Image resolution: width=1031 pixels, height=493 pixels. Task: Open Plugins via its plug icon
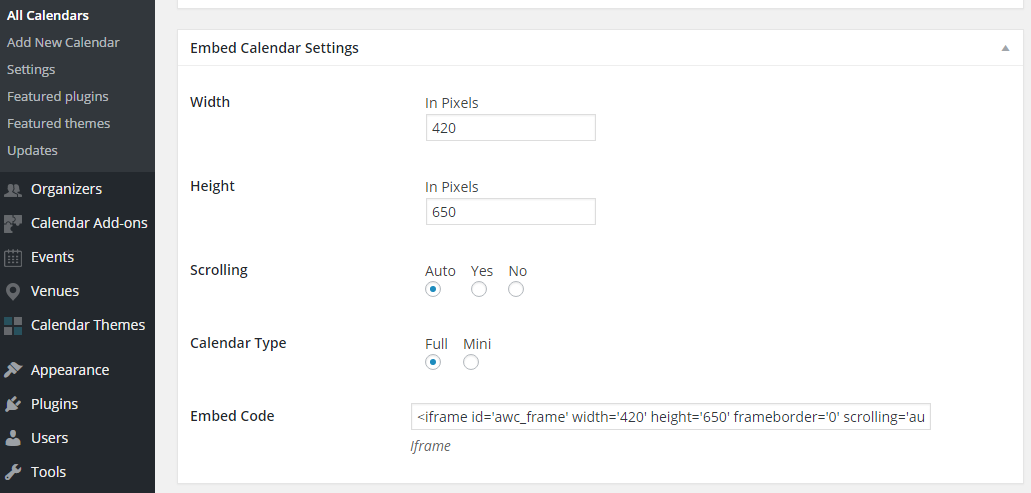point(13,404)
